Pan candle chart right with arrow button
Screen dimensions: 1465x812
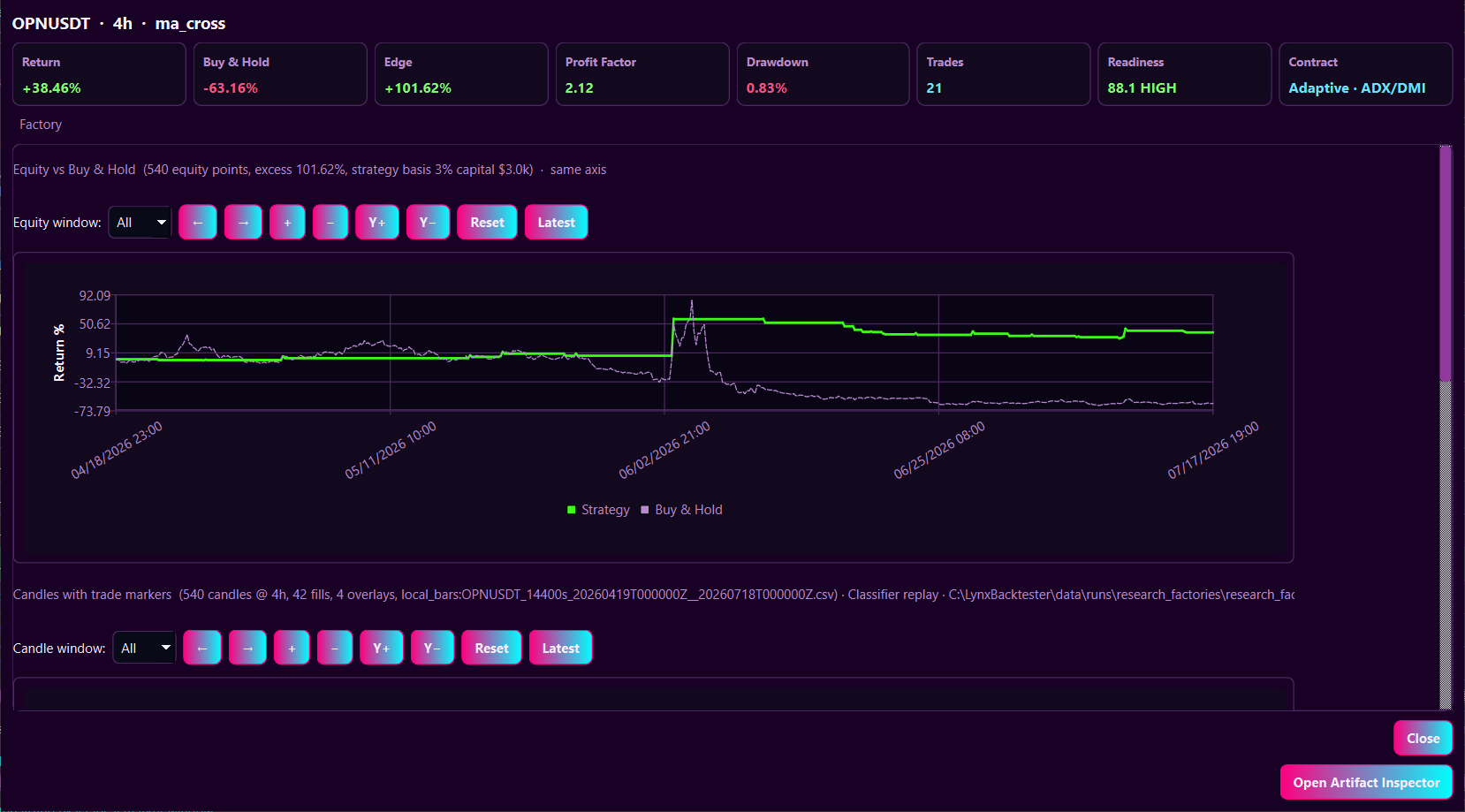[247, 649]
